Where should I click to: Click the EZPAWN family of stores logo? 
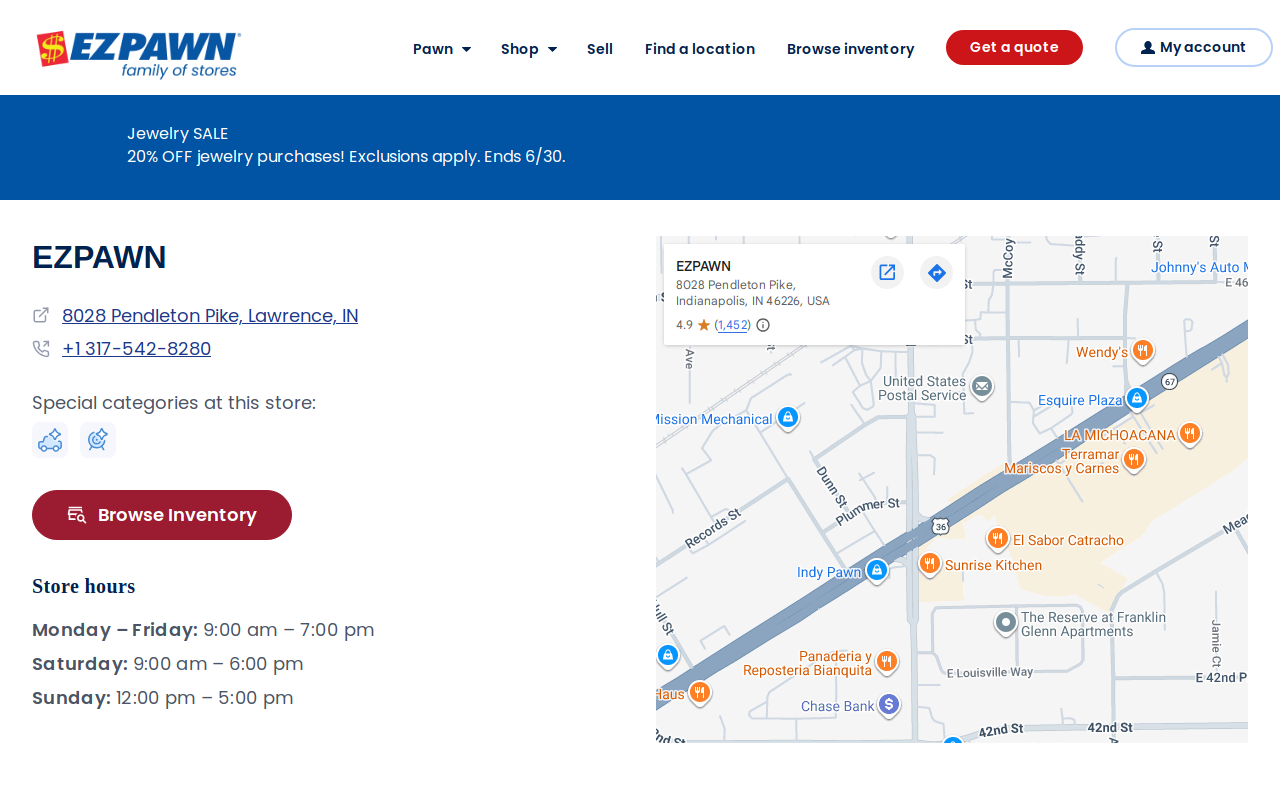139,54
